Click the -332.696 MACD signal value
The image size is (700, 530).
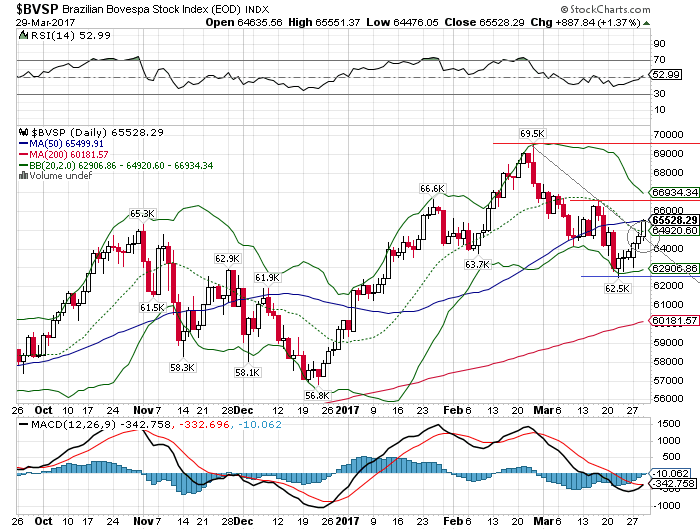coord(204,424)
